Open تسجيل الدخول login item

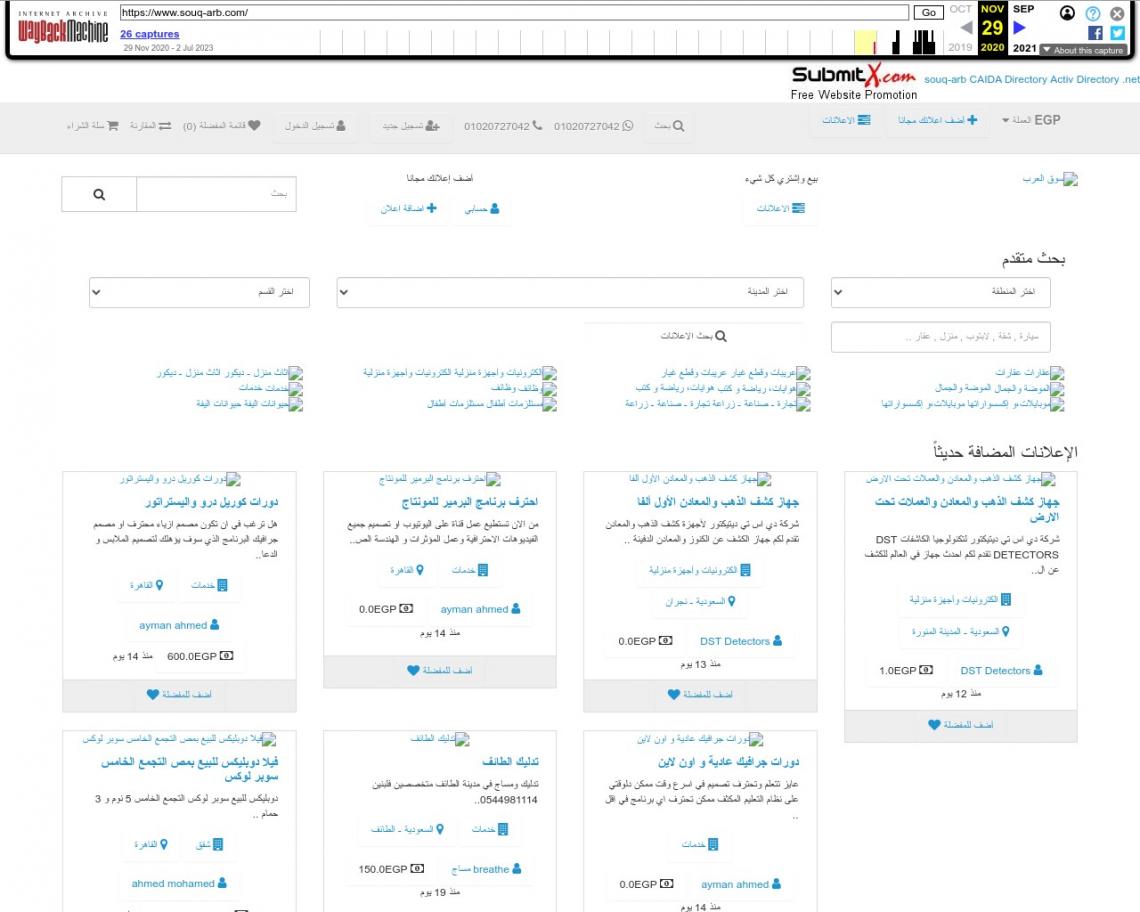point(315,126)
